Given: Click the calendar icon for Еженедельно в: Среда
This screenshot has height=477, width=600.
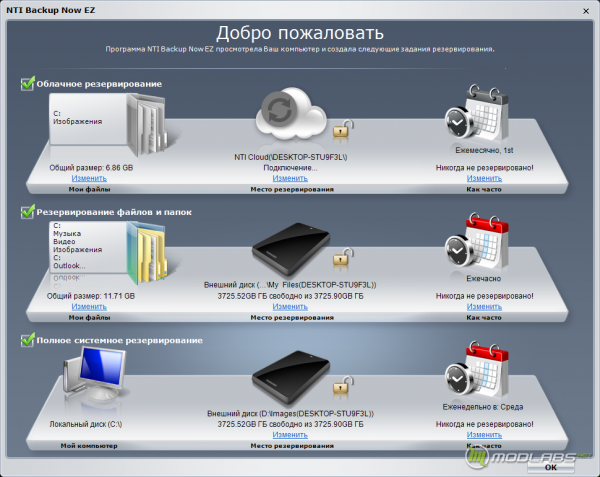Looking at the screenshot, I should [476, 369].
